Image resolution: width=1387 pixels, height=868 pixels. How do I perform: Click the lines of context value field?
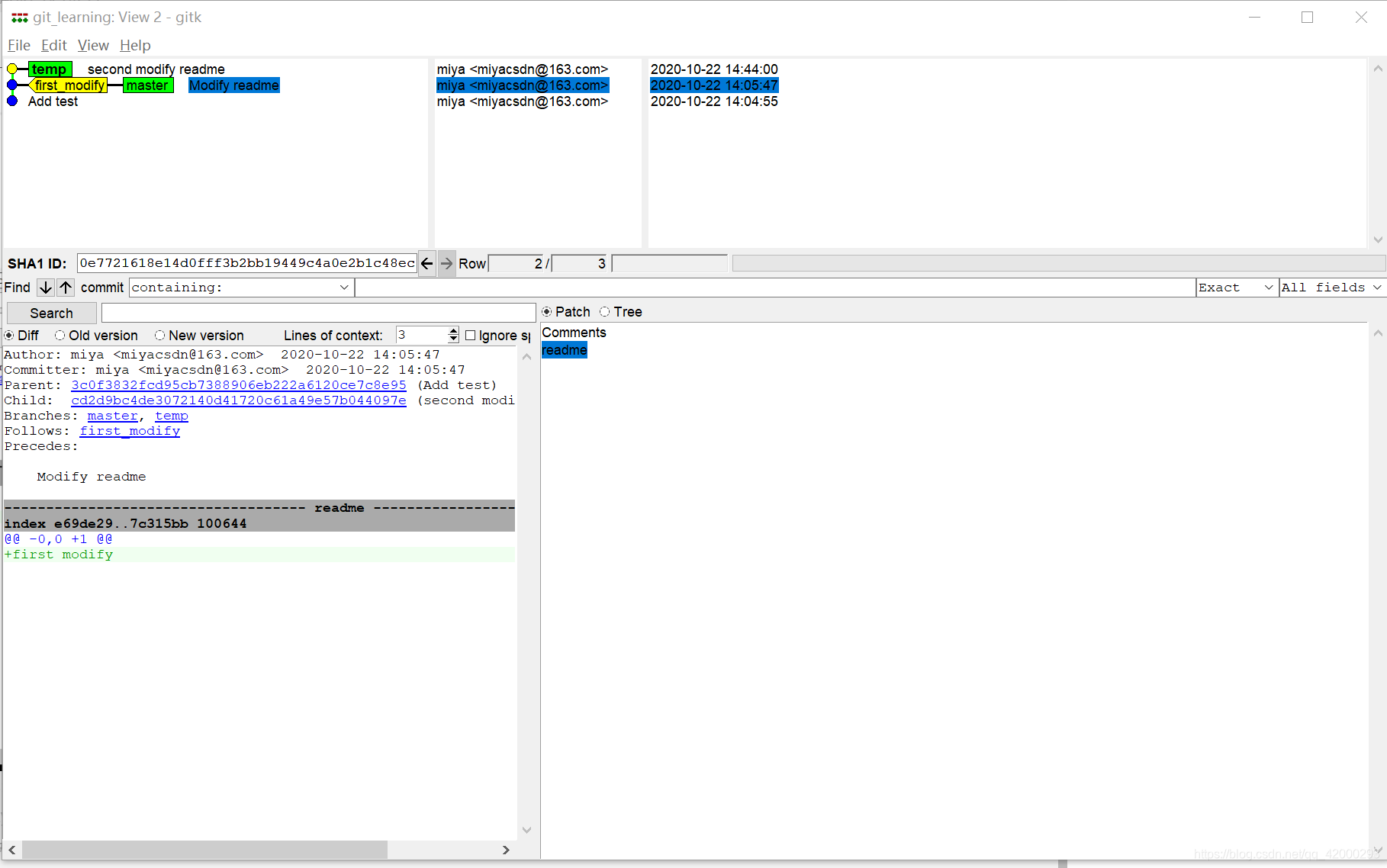421,335
